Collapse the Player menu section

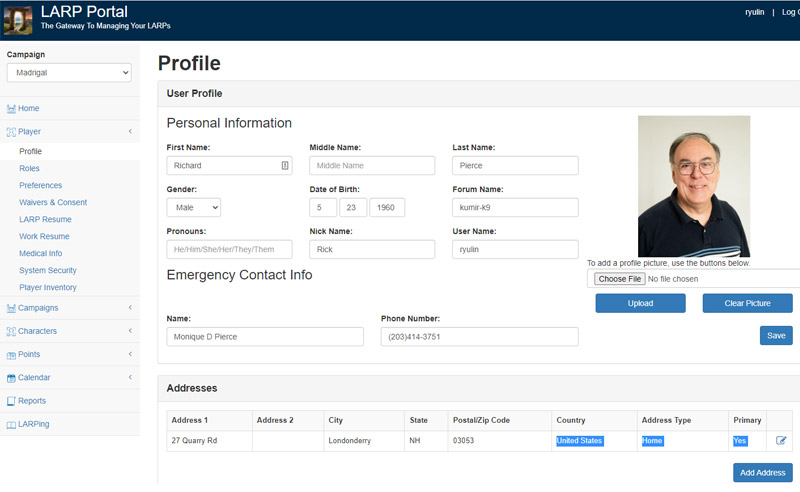click(130, 131)
